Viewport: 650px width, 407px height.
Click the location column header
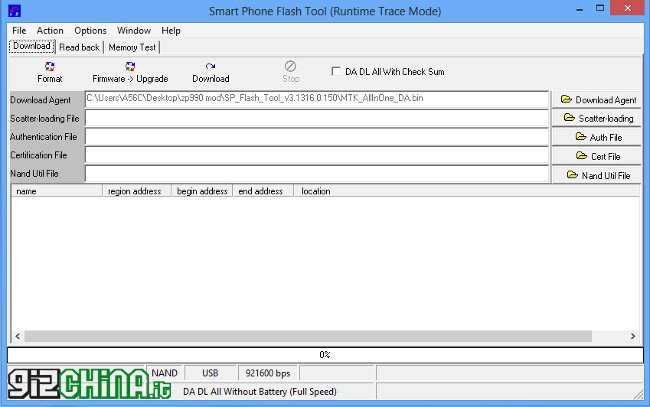point(467,191)
